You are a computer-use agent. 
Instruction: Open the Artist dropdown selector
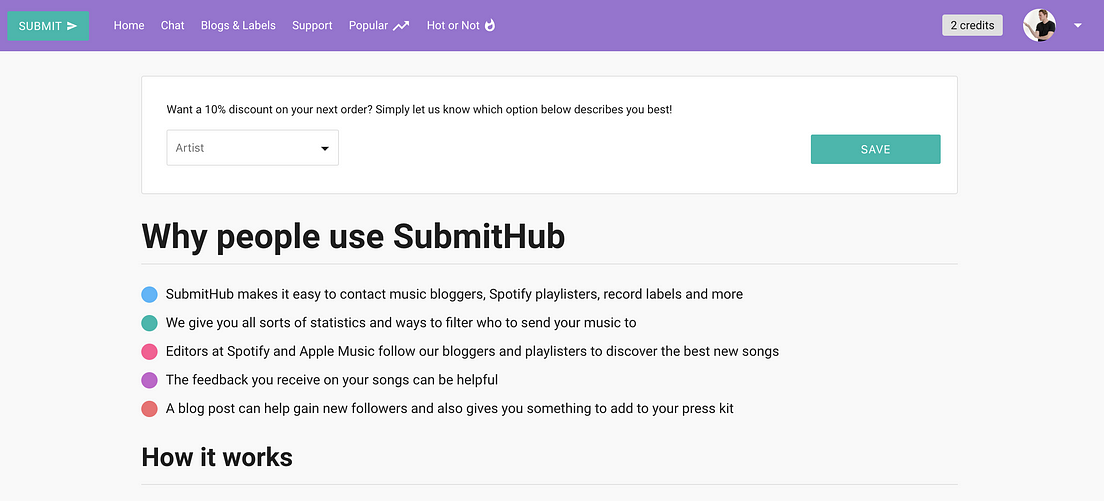[253, 148]
